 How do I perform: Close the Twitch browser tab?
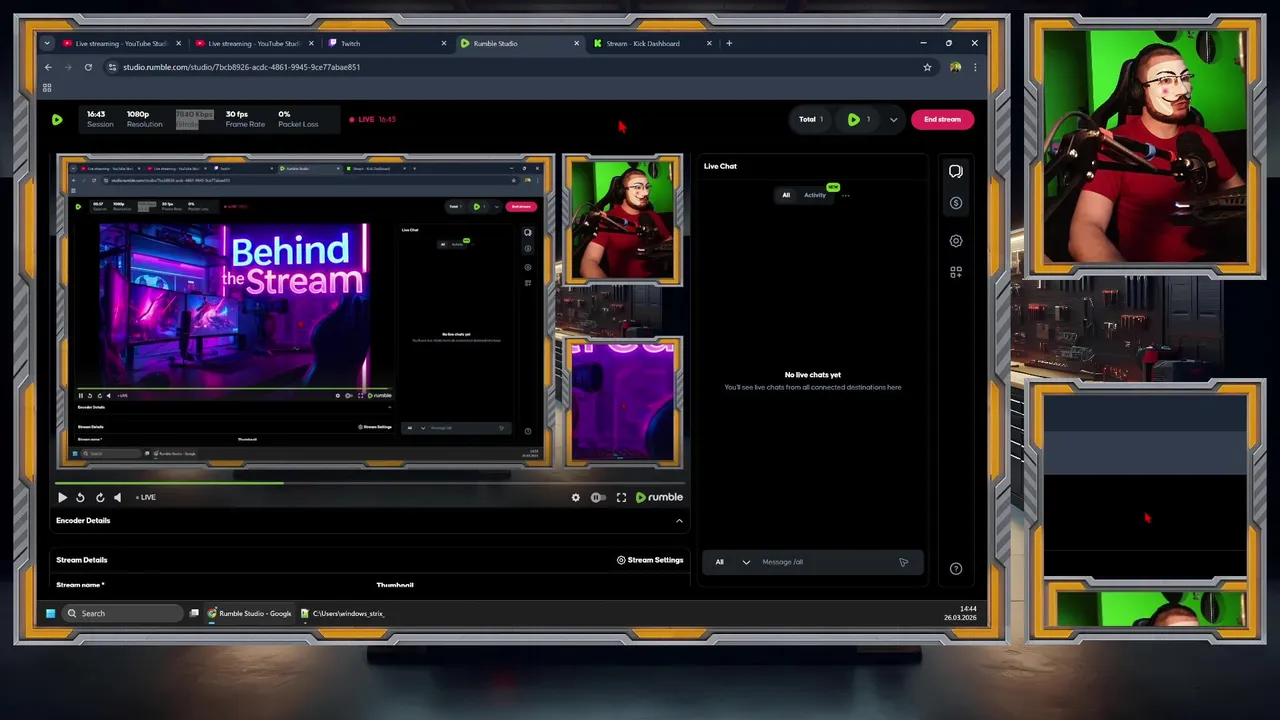[444, 43]
